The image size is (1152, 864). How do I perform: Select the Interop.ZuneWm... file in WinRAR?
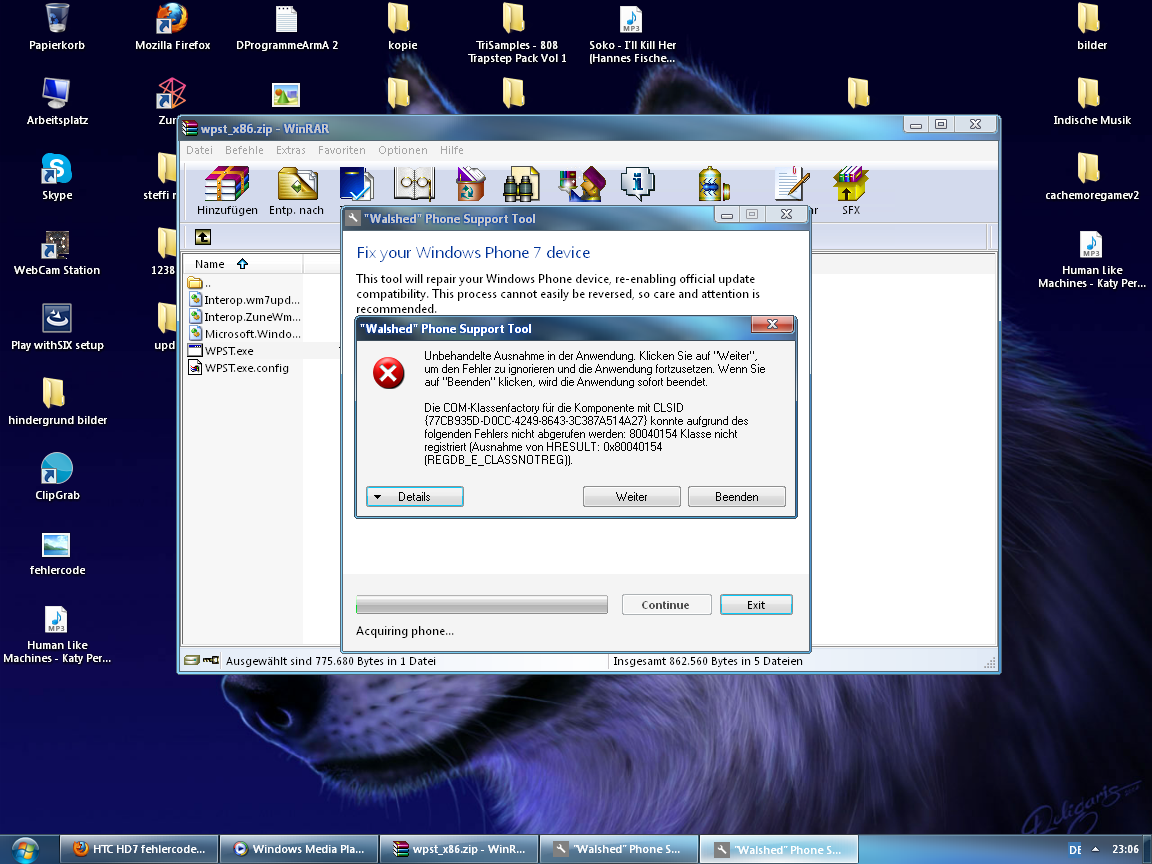coord(245,317)
